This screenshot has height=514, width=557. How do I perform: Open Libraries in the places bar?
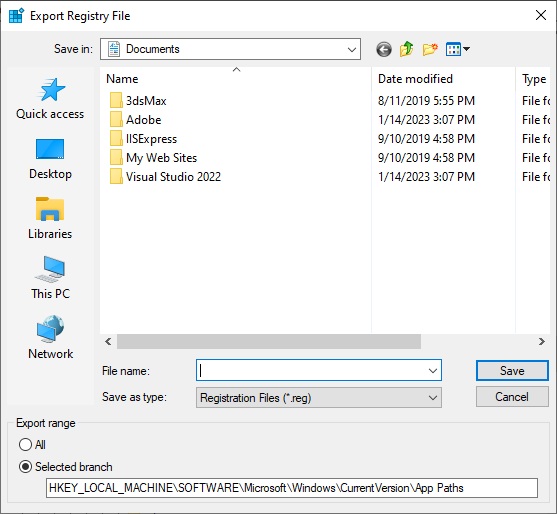(x=50, y=218)
